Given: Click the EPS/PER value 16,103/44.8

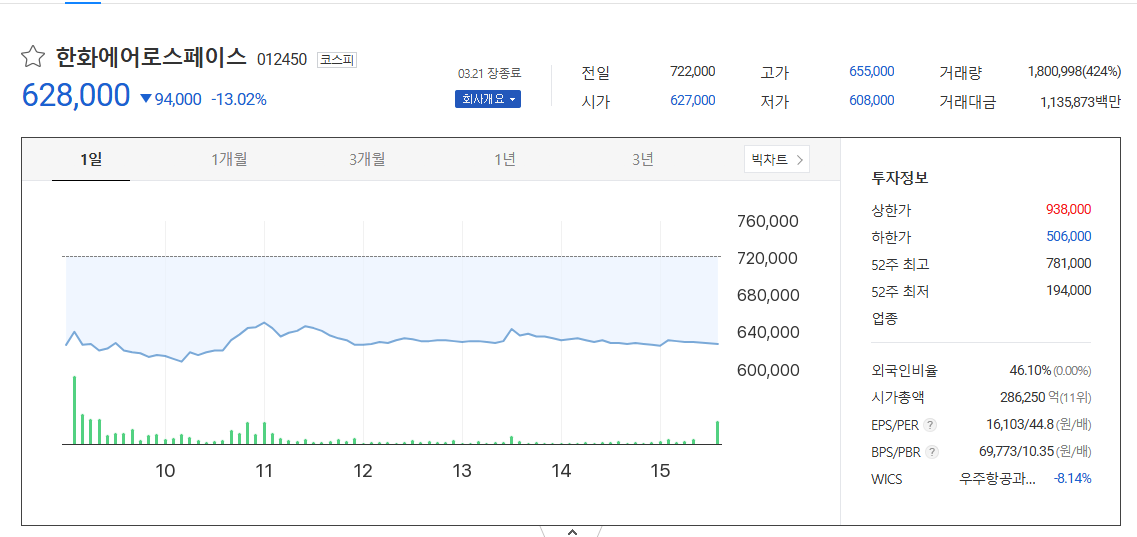Looking at the screenshot, I should [x=1018, y=425].
